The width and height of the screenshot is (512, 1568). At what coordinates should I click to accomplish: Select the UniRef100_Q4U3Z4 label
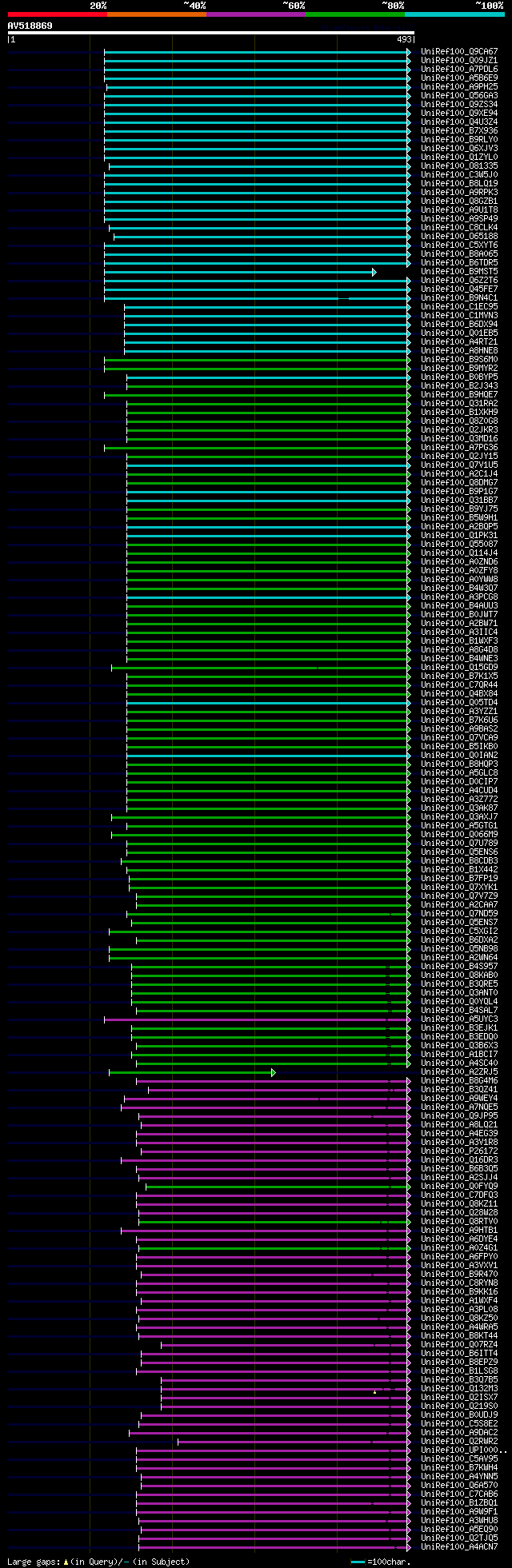click(459, 122)
